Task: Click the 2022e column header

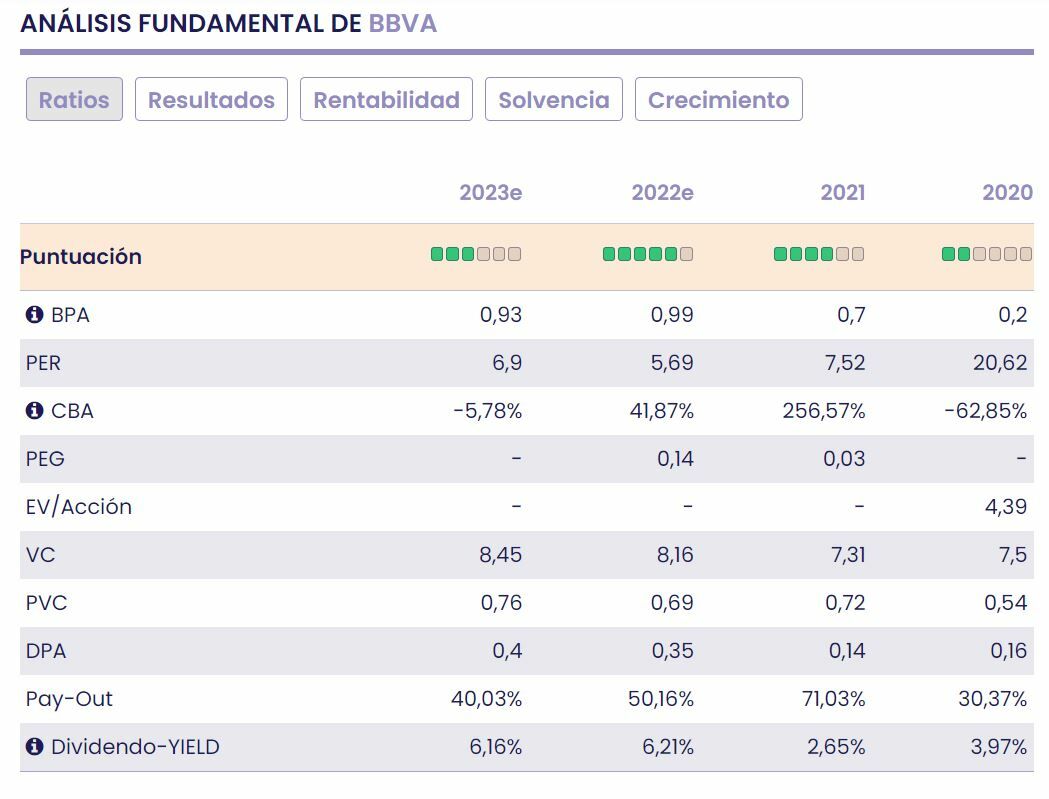Action: (x=662, y=193)
